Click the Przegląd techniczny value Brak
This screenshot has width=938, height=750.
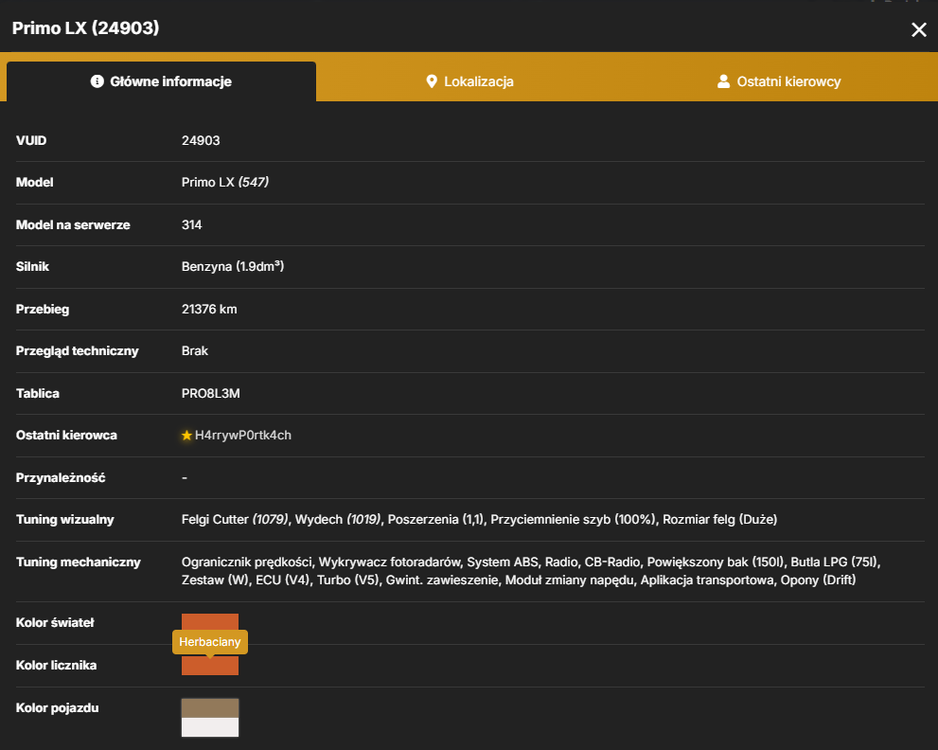click(194, 351)
